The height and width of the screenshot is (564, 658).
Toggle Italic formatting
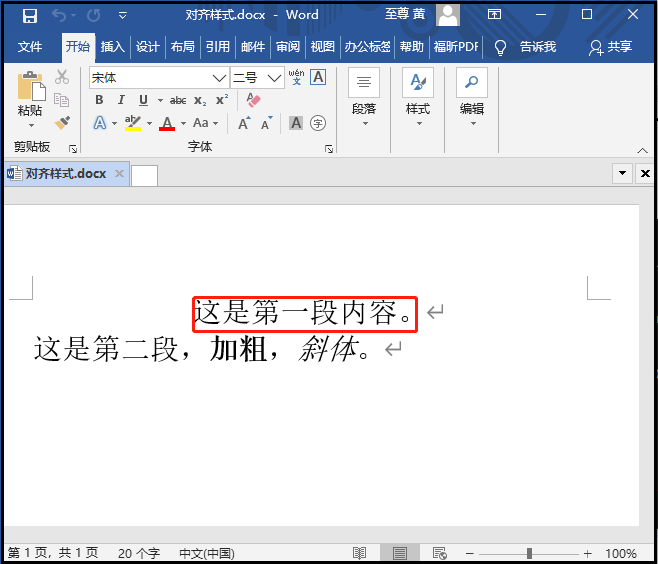121,100
